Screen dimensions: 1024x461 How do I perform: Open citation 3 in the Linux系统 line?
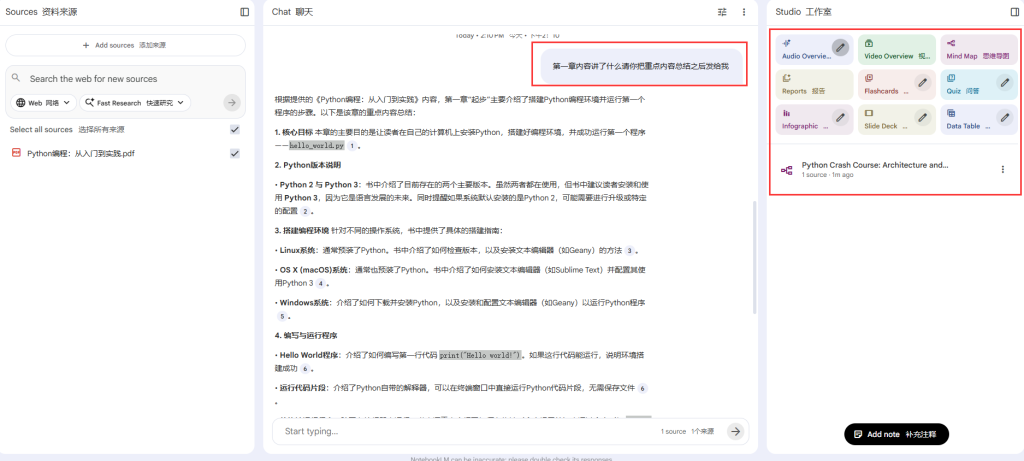click(629, 250)
